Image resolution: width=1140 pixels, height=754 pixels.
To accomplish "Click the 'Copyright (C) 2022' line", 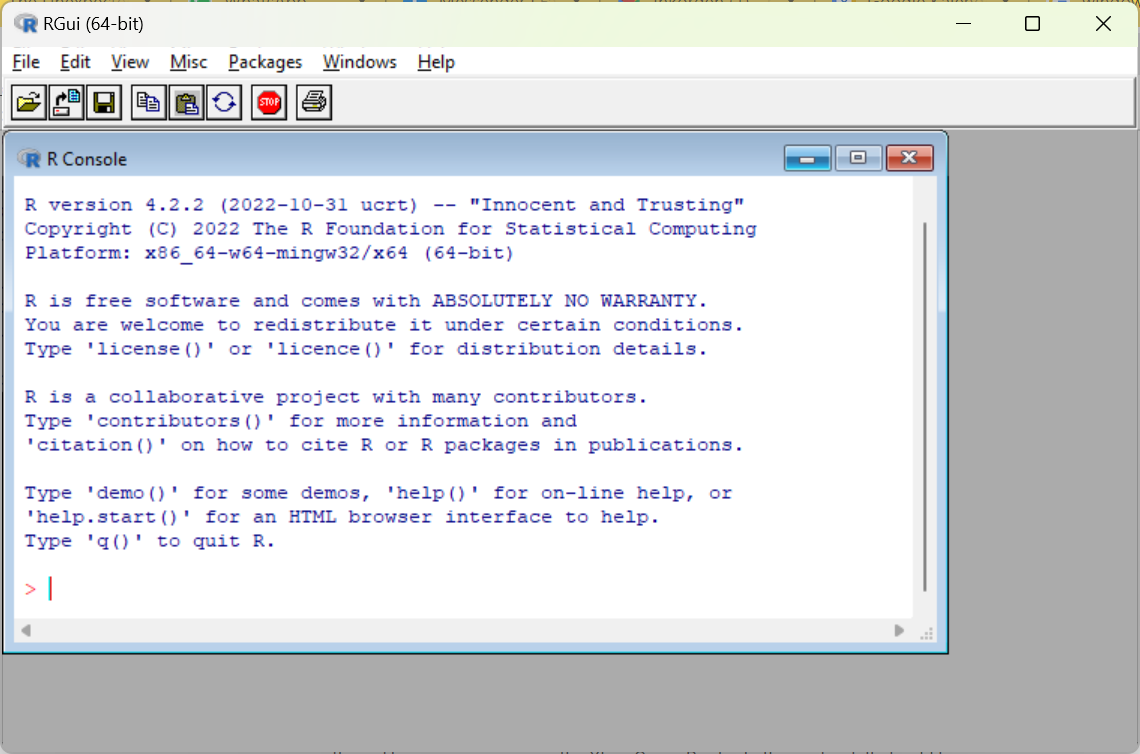I will (390, 229).
